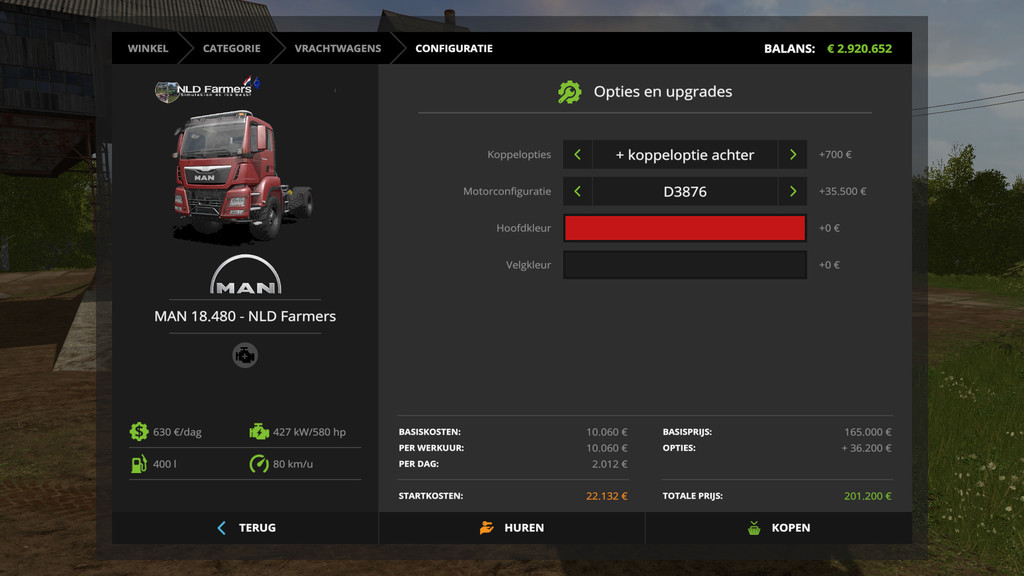Switch to next Motorconfiguratie engine

point(793,191)
